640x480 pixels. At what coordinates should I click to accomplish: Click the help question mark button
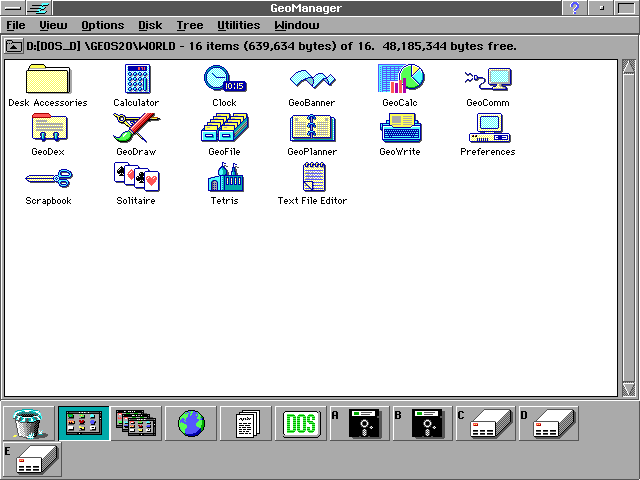pos(575,8)
